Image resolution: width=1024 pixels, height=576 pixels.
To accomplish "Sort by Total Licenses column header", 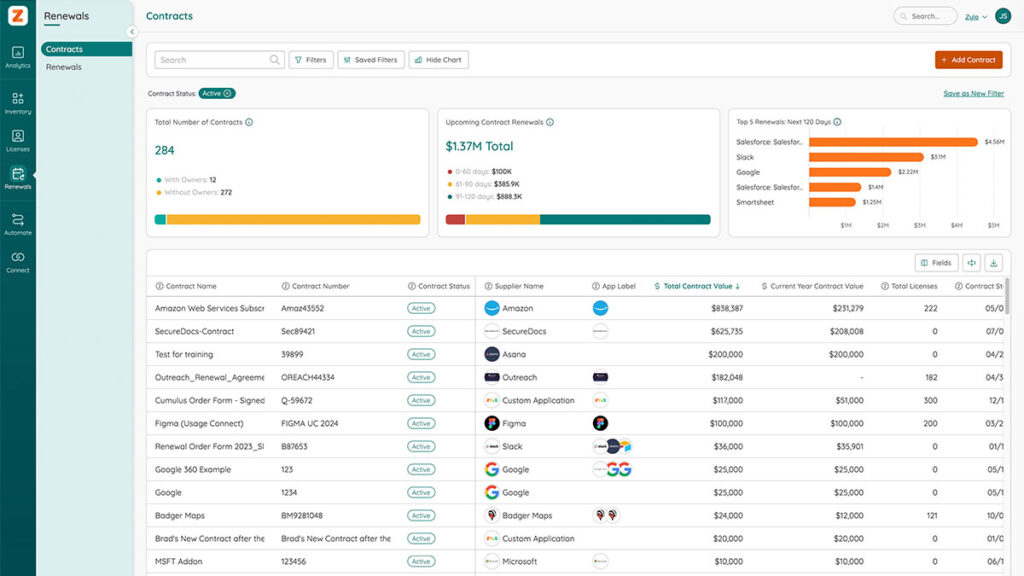I will 909,286.
